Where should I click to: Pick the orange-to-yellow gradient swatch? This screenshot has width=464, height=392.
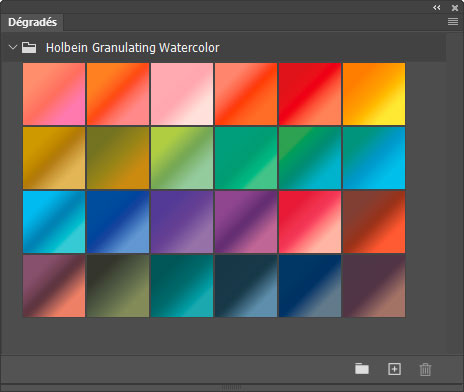(x=374, y=94)
